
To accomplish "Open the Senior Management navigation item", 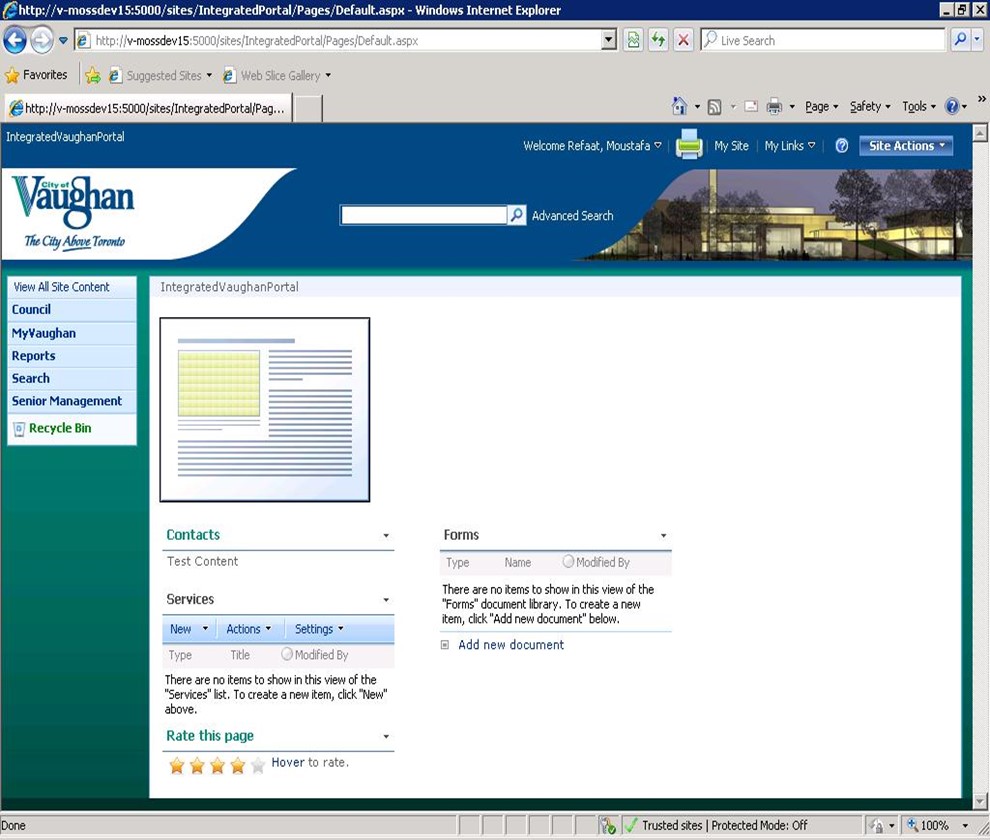I will [x=66, y=401].
